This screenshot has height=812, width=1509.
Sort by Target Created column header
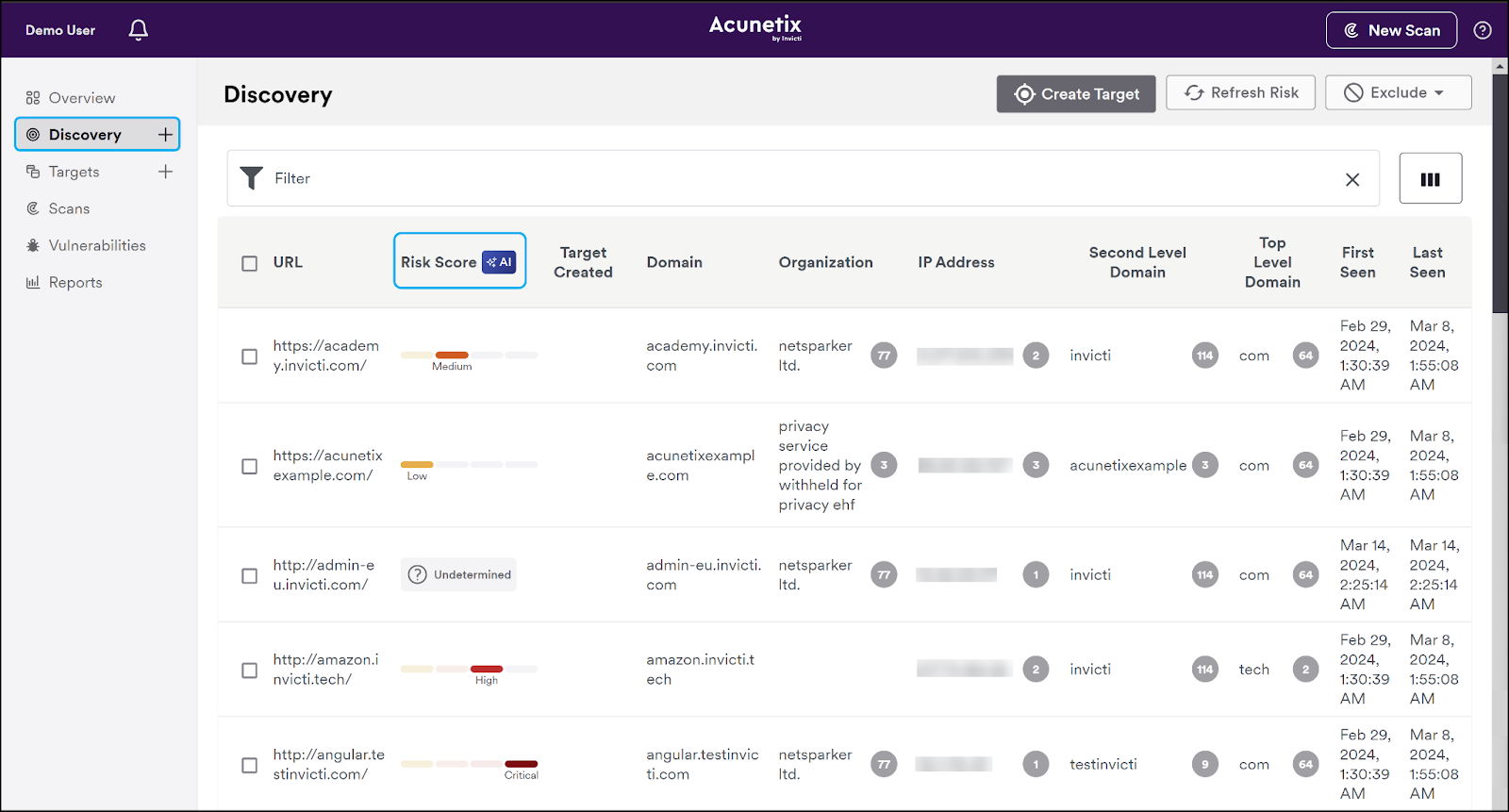[584, 262]
